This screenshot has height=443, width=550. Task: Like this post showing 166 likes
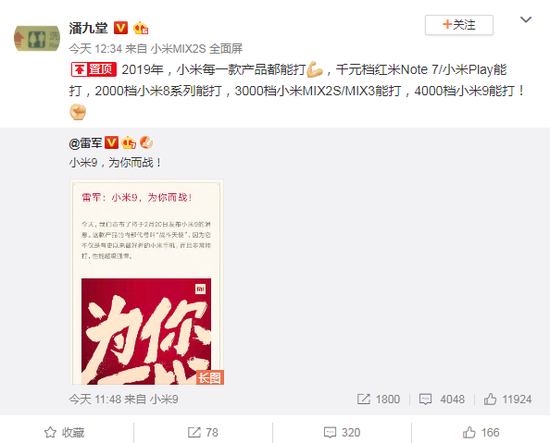click(x=481, y=432)
